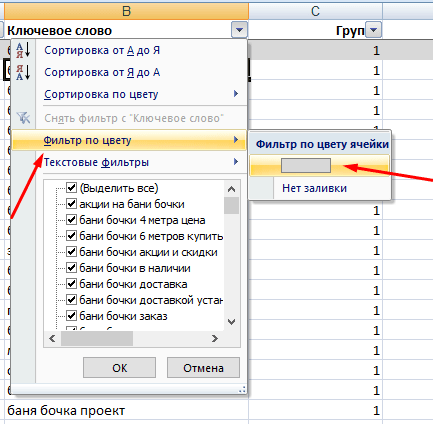Open the Груп column filter dropdown
The image size is (433, 424).
[374, 30]
